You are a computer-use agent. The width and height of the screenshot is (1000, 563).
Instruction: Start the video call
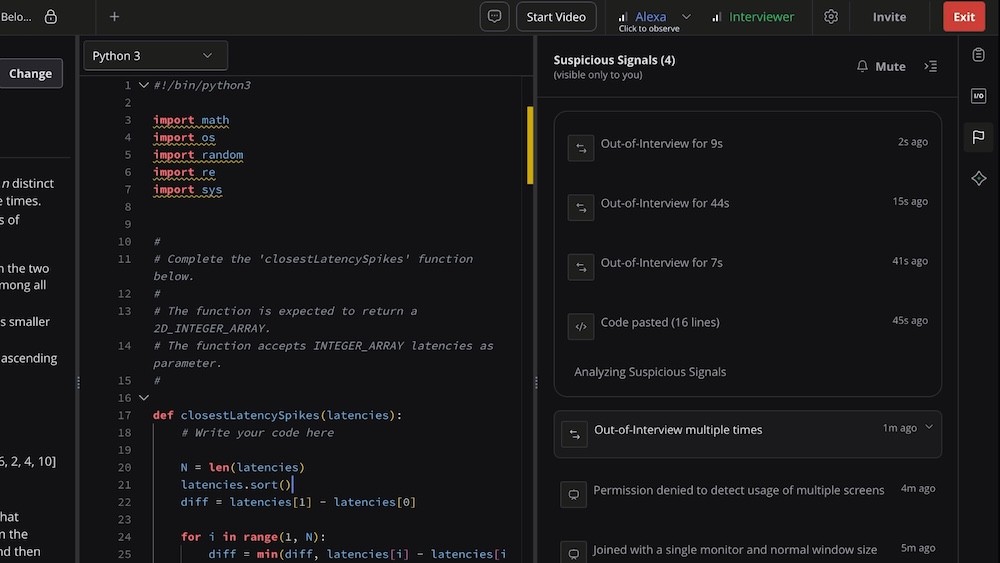pos(556,17)
